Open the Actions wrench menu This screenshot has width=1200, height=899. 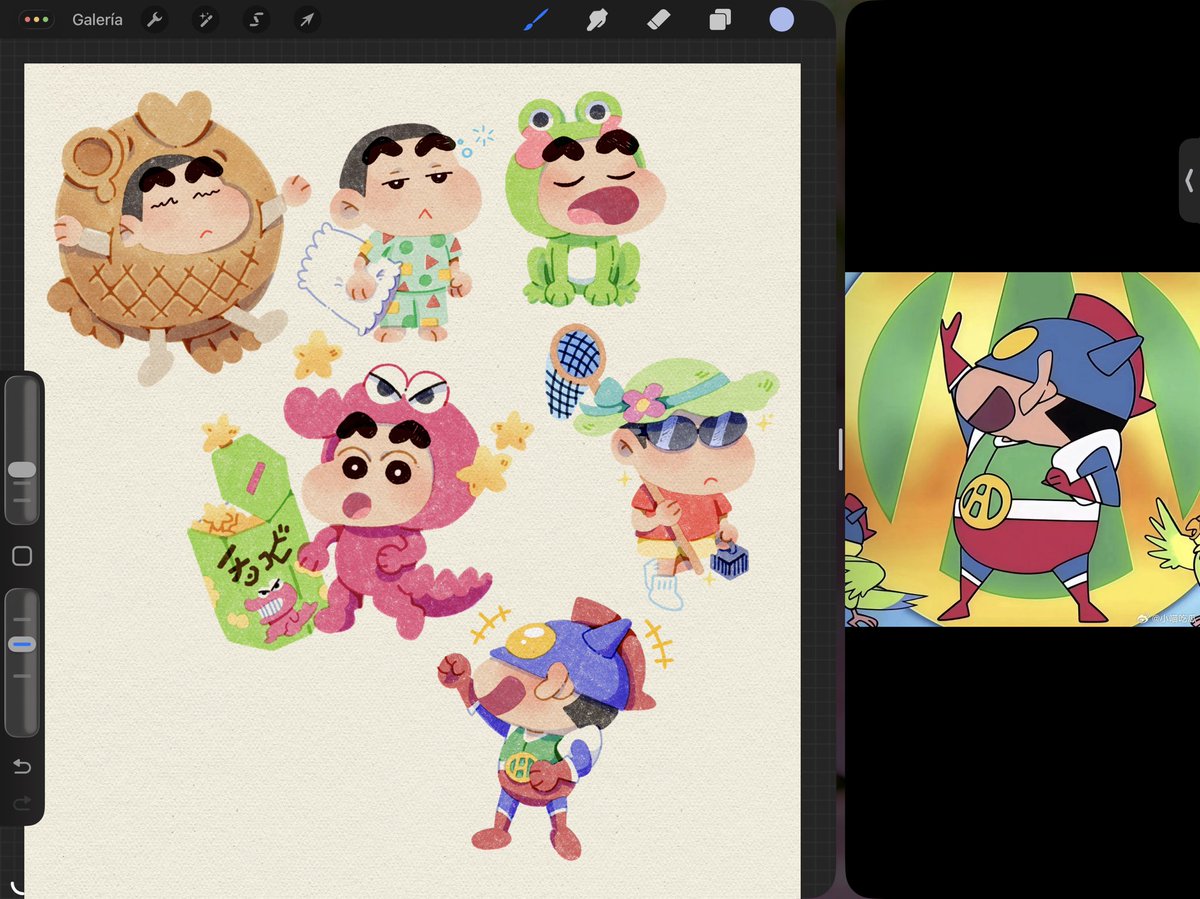(x=154, y=20)
